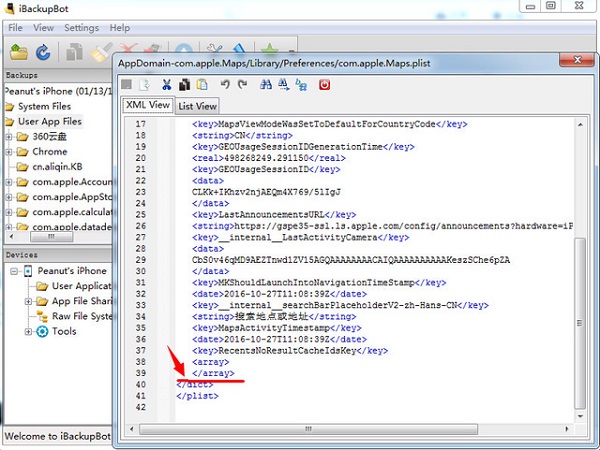The height and width of the screenshot is (450, 600).
Task: Click the red power icon in editor toolbar
Action: pyautogui.click(x=324, y=85)
